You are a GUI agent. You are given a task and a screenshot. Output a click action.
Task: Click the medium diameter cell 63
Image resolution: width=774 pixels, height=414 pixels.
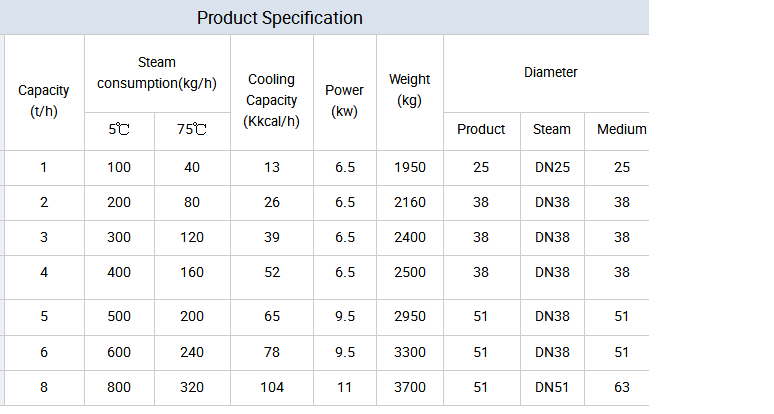[622, 387]
